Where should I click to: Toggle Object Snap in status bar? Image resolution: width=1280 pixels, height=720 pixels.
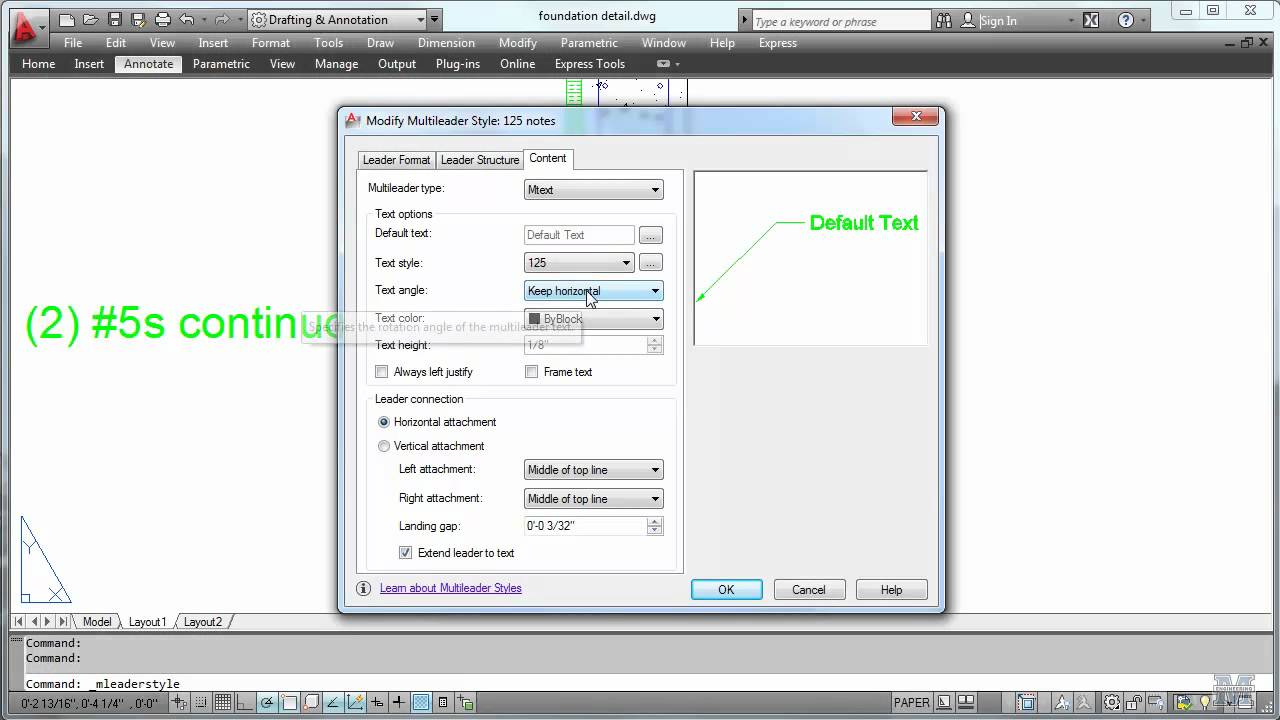(x=289, y=702)
